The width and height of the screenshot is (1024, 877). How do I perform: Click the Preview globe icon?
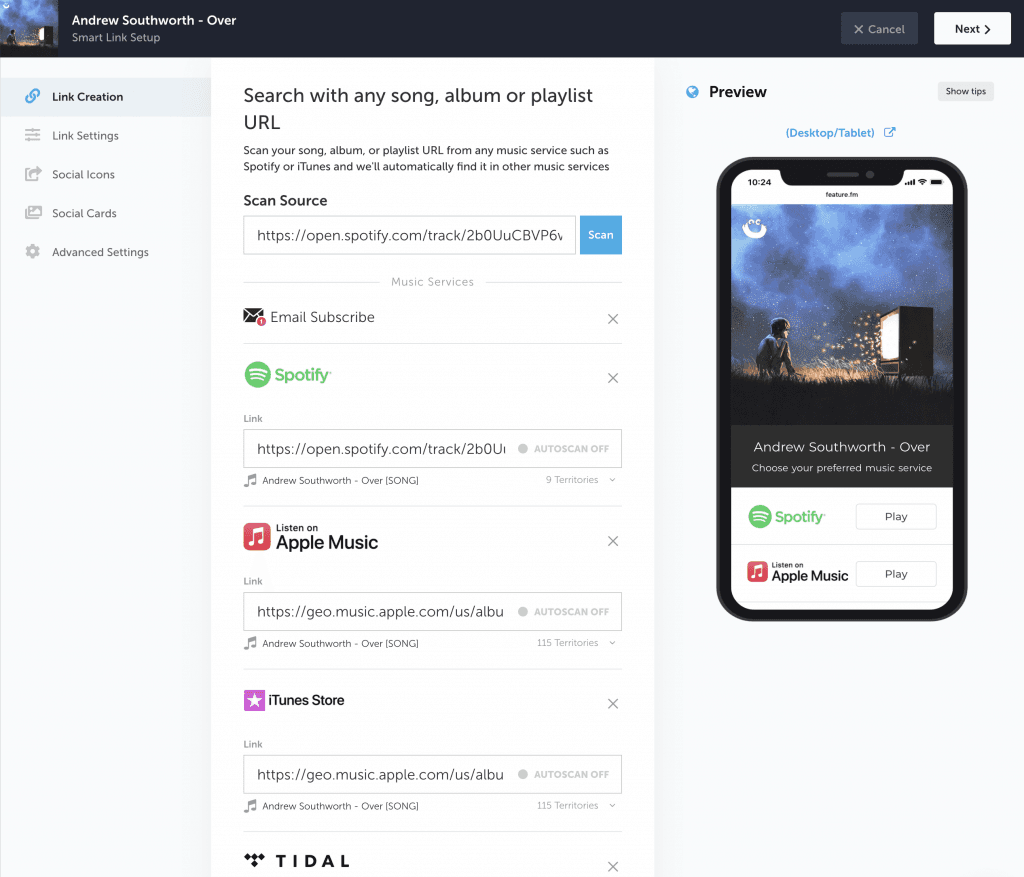pyautogui.click(x=692, y=92)
